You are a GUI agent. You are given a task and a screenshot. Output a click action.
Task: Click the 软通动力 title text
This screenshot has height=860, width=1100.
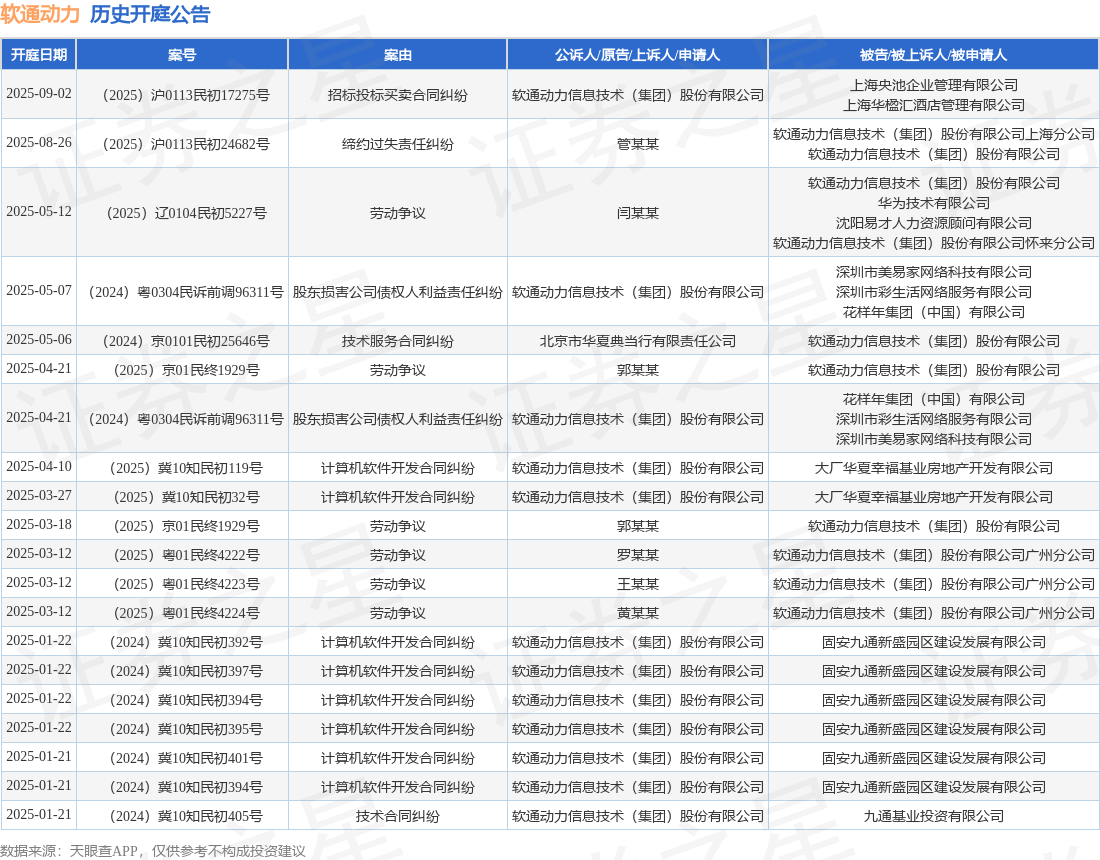pos(41,15)
